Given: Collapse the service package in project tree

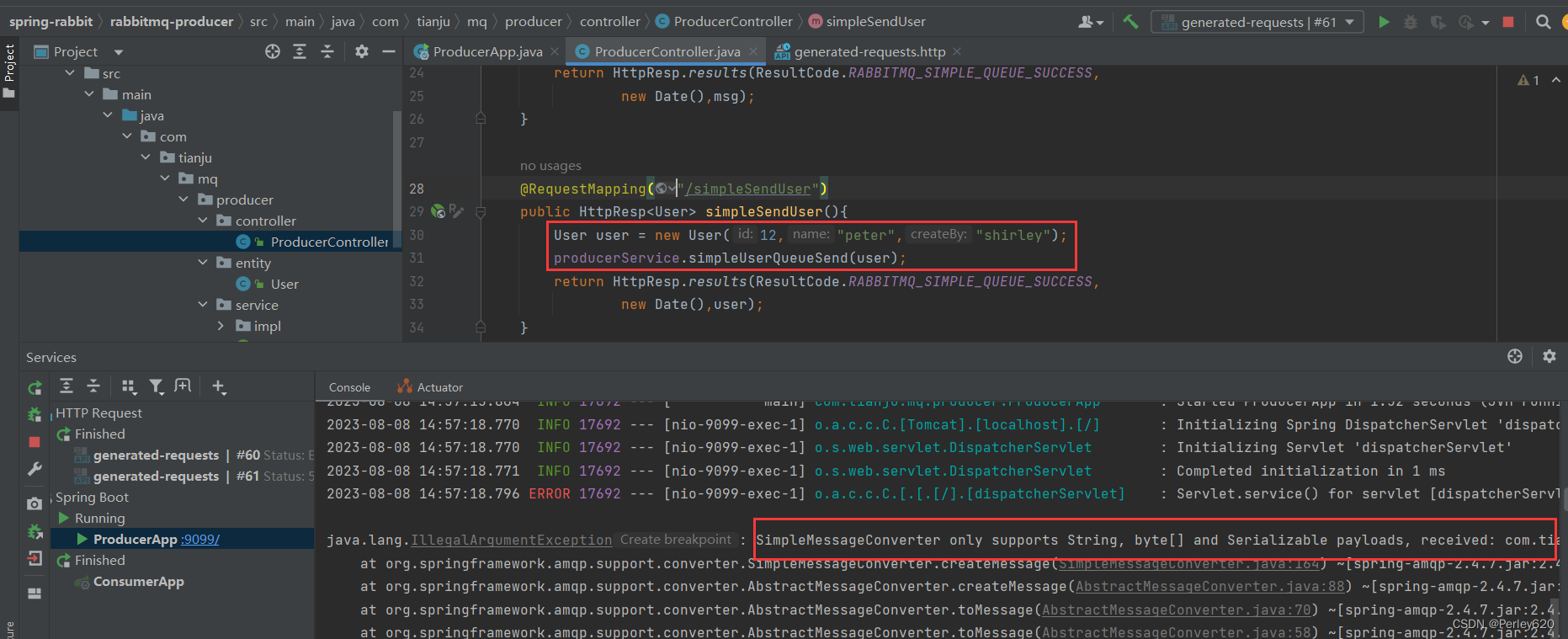Looking at the screenshot, I should [203, 305].
